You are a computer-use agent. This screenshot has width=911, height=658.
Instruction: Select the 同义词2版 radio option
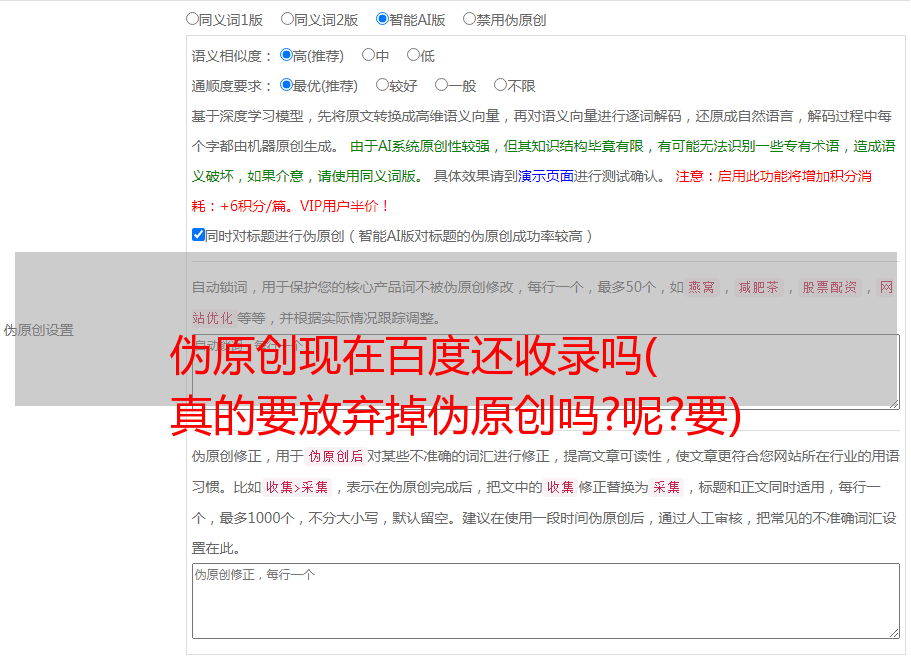(x=287, y=19)
